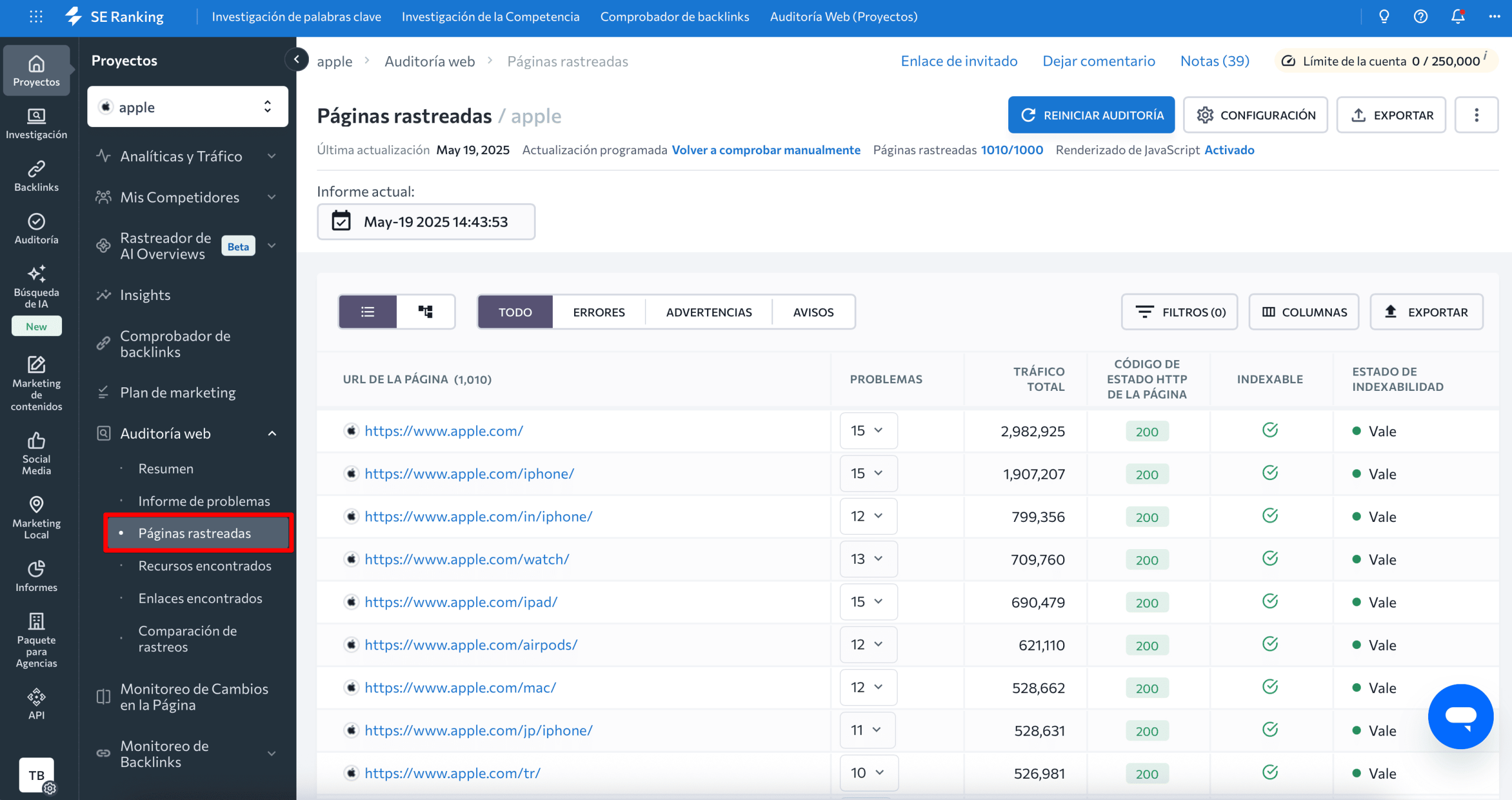This screenshot has width=1512, height=800.
Task: Open Investigación de la Competencia menu
Action: 490,17
